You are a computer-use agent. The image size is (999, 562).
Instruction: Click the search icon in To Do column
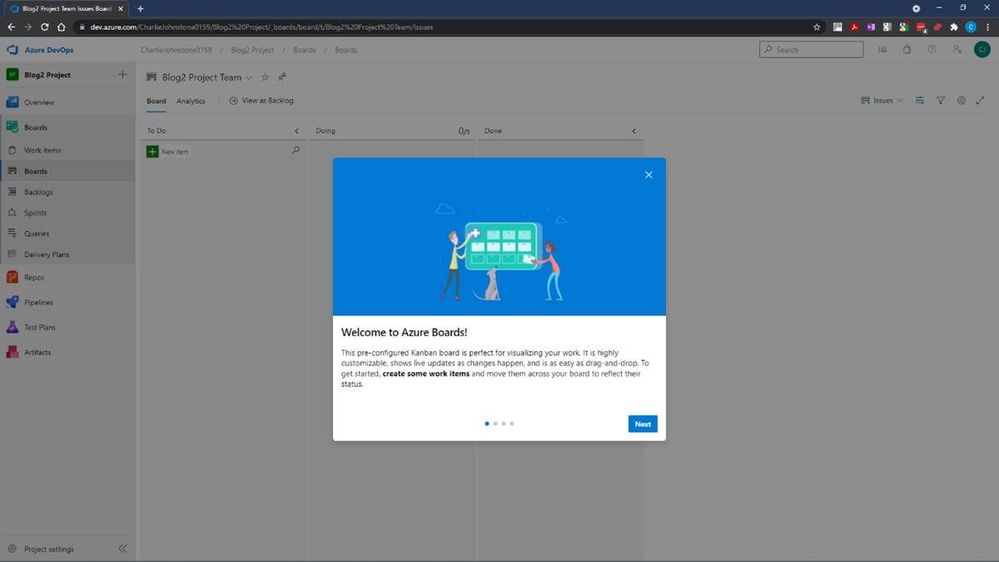[x=296, y=151]
